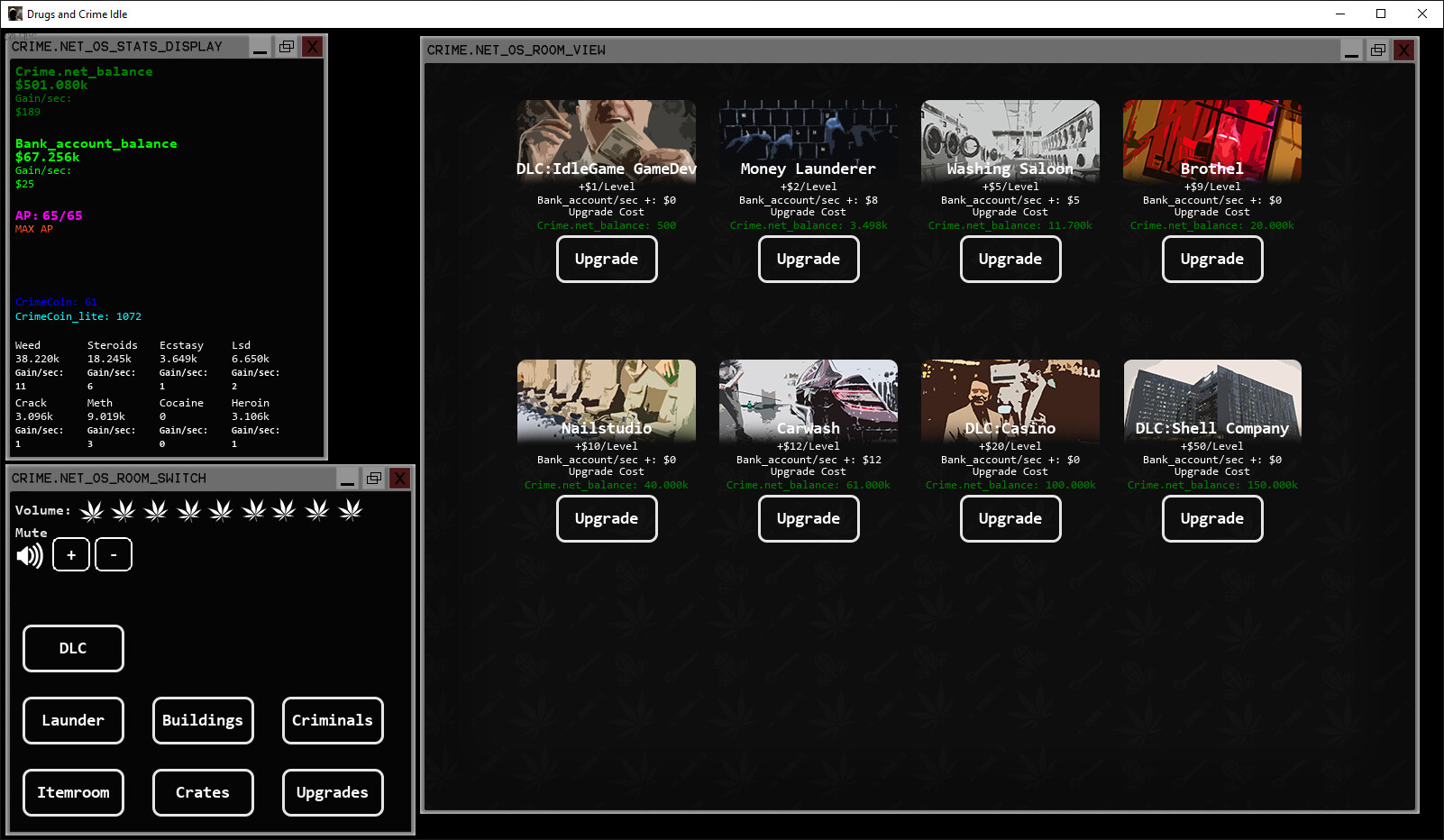Click the restore icon on STATS_DISPLAY titlebar
The height and width of the screenshot is (840, 1444).
pos(287,46)
